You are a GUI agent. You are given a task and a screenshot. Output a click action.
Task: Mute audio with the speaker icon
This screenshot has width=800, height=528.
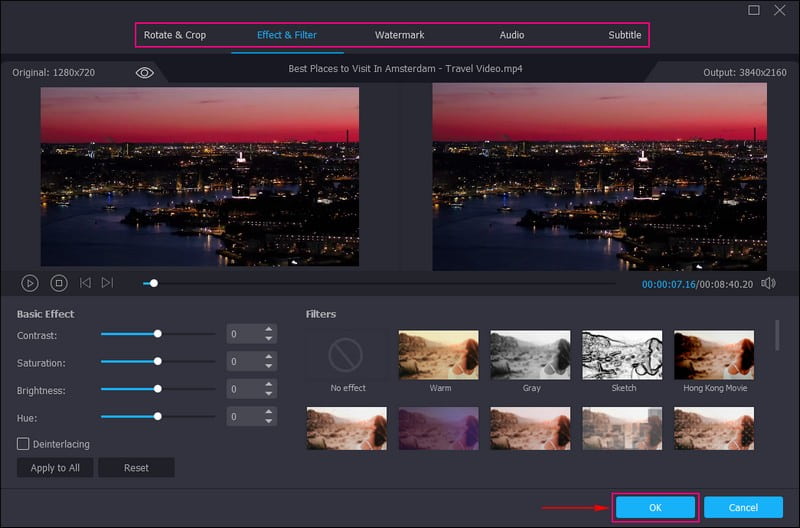(x=768, y=284)
